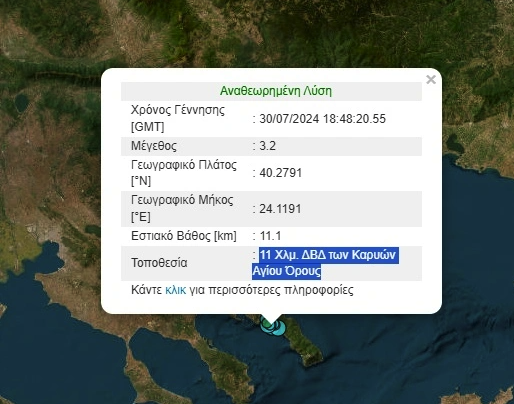Select the 'Αναθεωρημένη Λύση' header text

point(276,91)
